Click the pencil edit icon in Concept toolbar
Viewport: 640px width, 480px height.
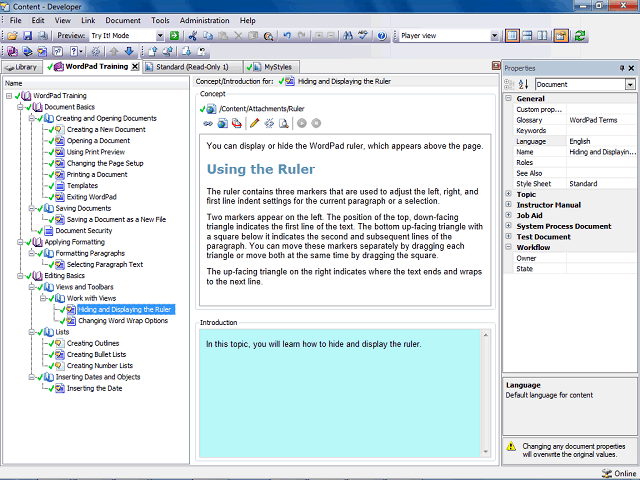tap(254, 123)
